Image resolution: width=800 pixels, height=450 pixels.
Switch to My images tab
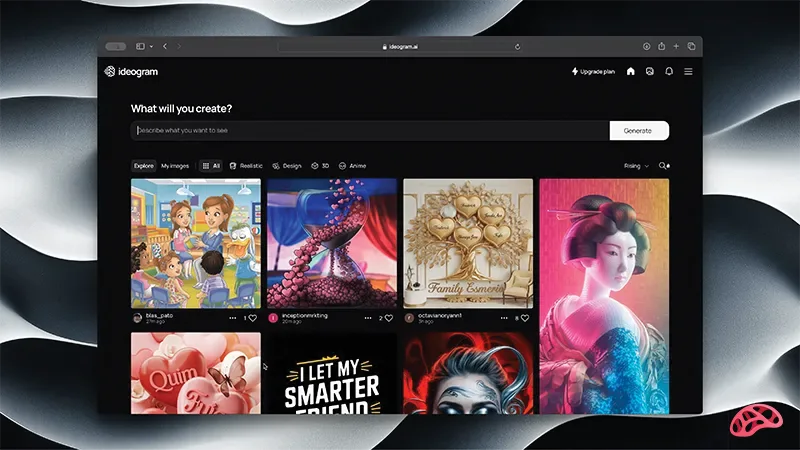coord(175,166)
